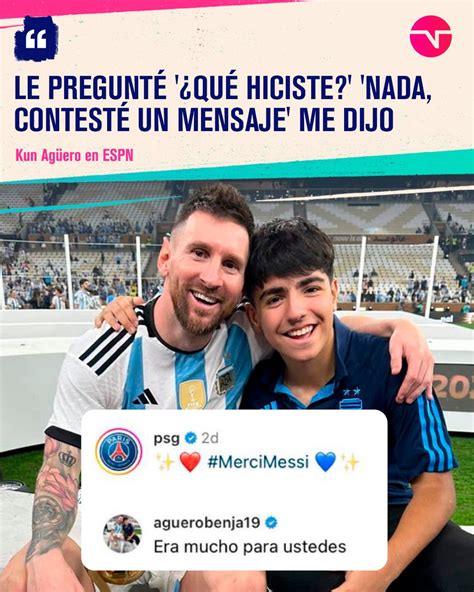
Task: Follow the #MerciMessi hashtag
Action: 258,462
